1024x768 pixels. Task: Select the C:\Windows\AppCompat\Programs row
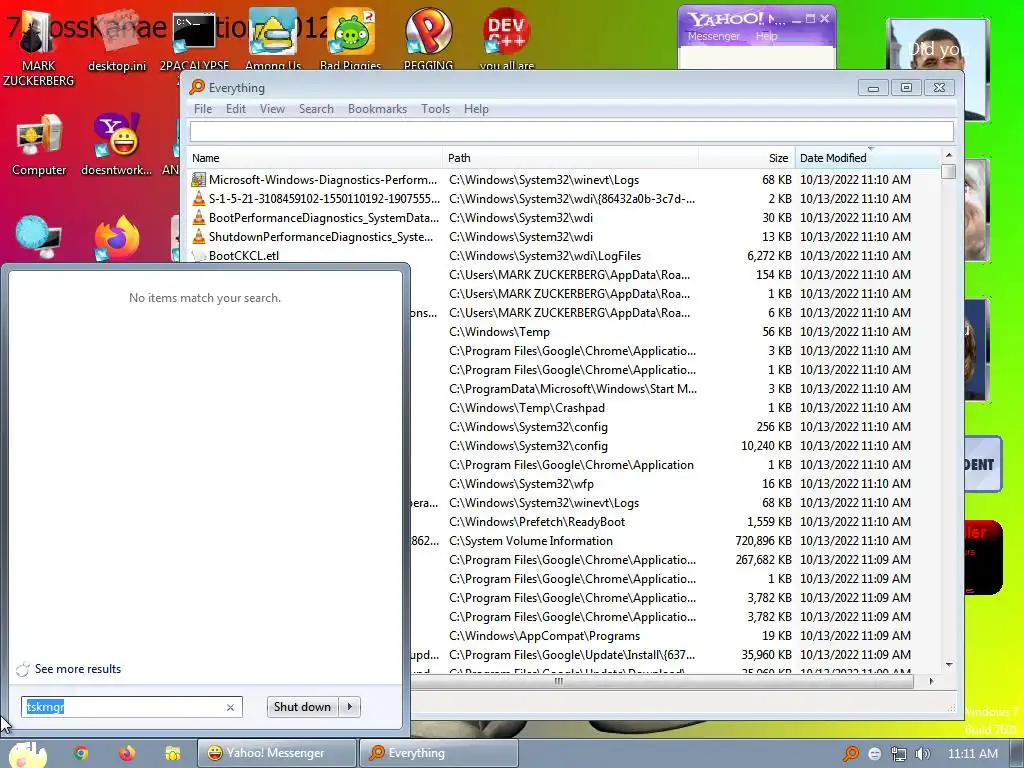point(676,635)
